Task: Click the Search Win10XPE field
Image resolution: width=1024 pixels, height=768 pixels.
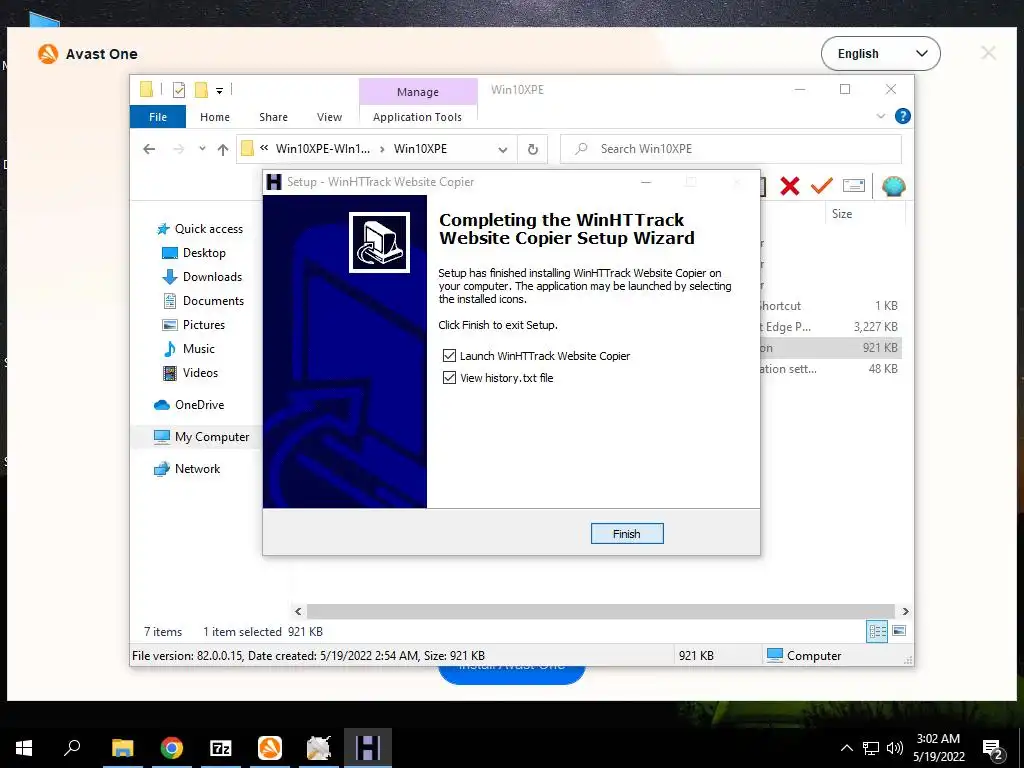Action: click(731, 149)
